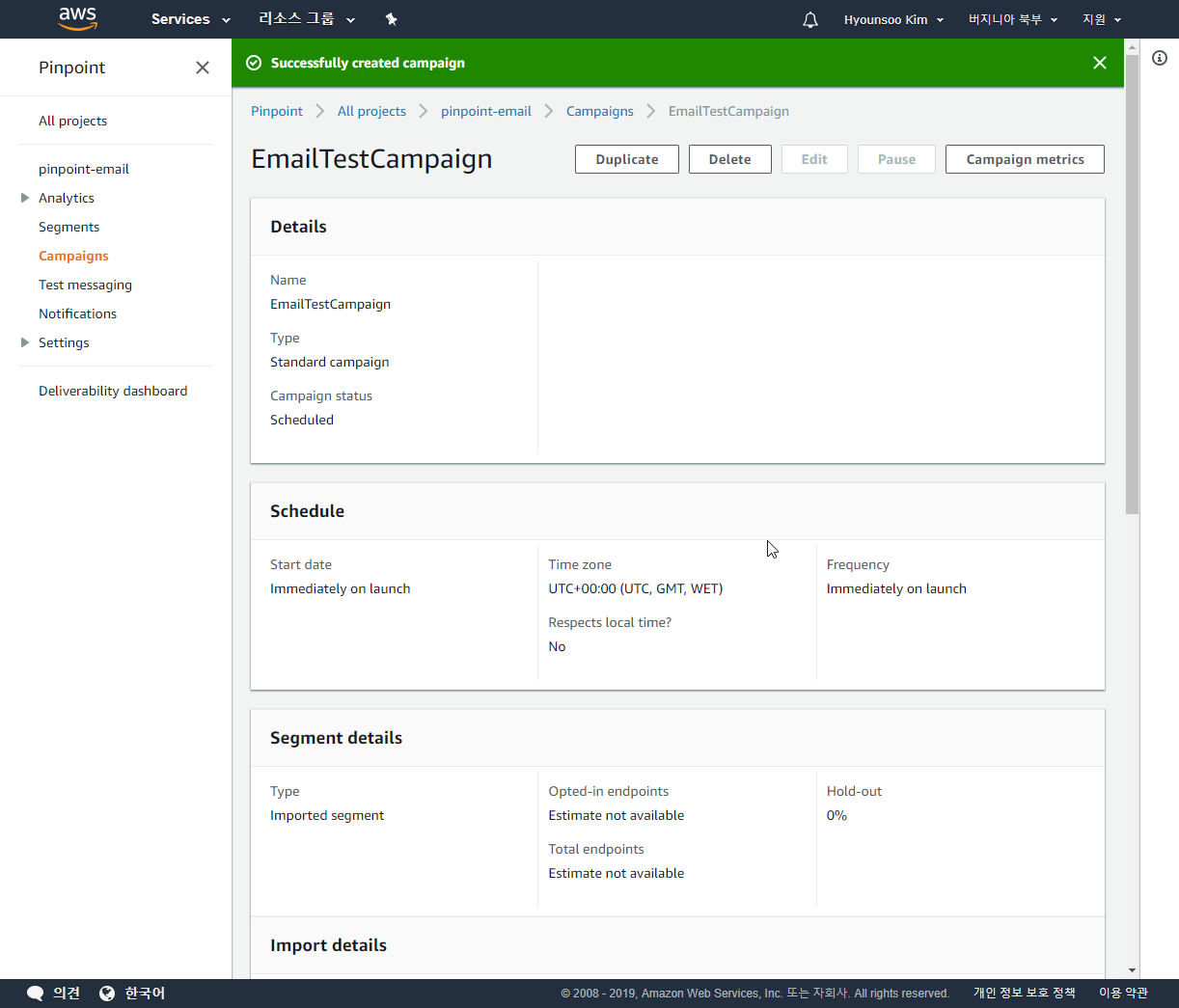Screen dimensions: 1179x1008
Task: Open the 이용 약관 terms link
Action: 1123,993
